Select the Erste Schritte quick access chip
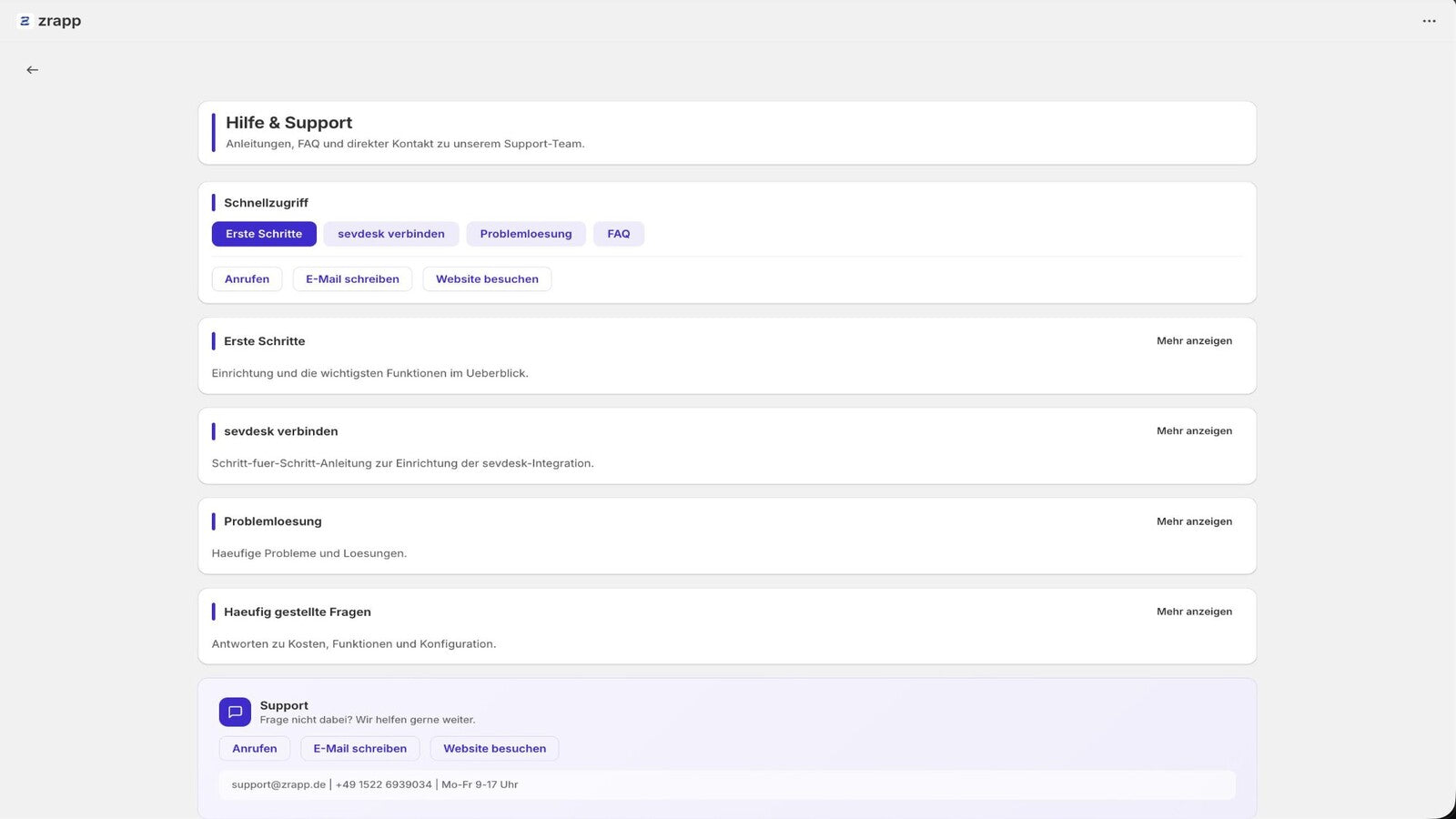The width and height of the screenshot is (1456, 819). click(264, 234)
